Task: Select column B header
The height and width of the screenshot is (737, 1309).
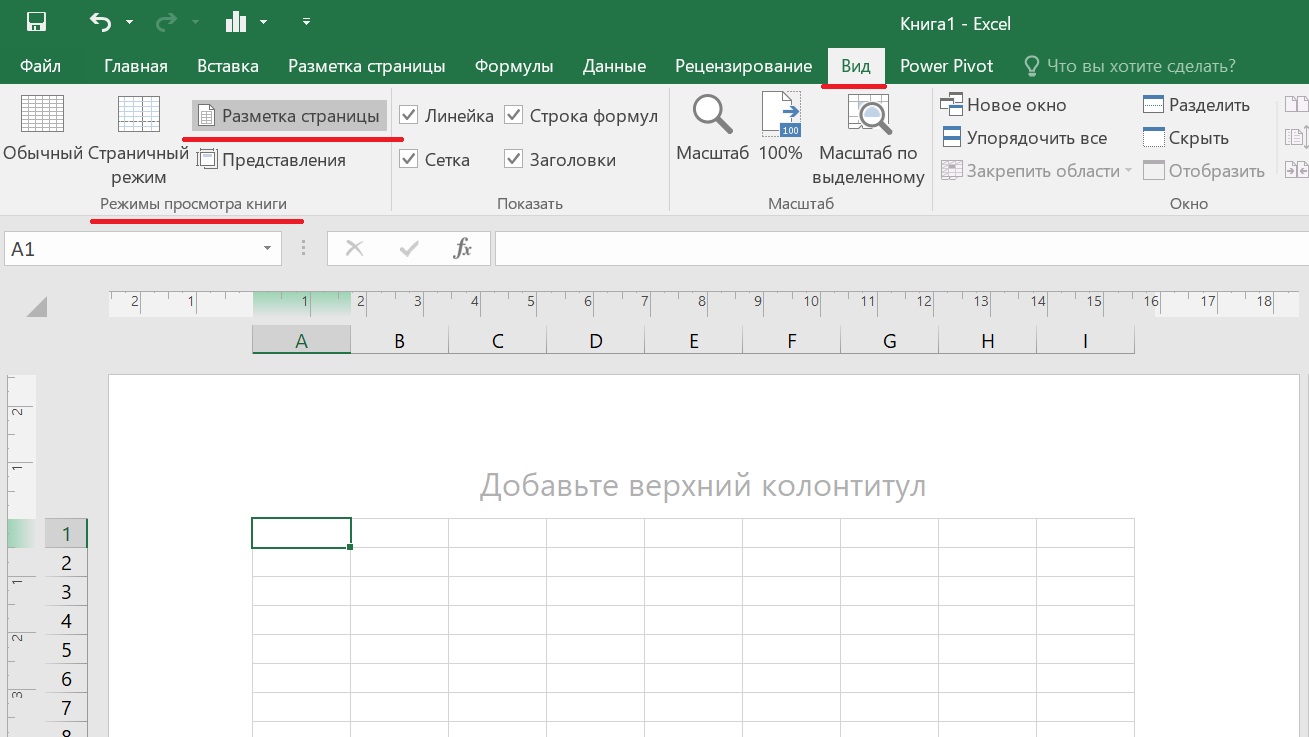Action: (399, 341)
